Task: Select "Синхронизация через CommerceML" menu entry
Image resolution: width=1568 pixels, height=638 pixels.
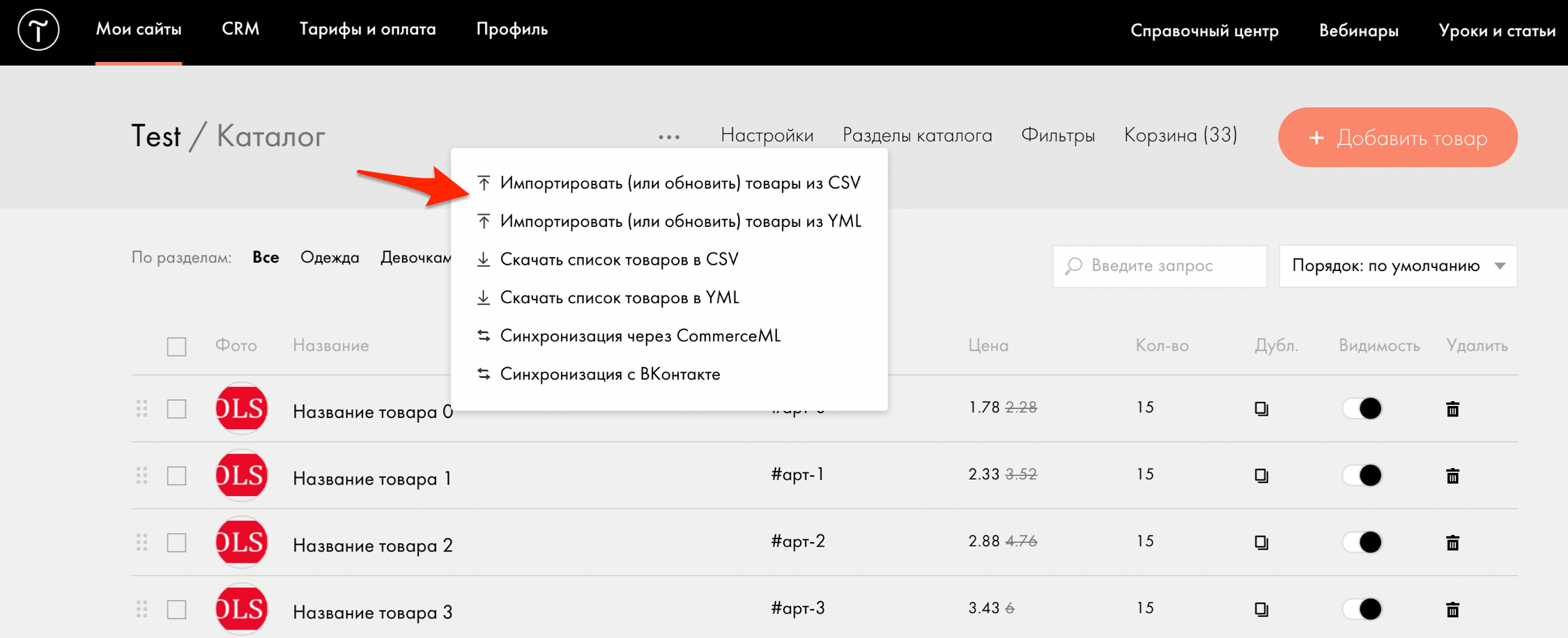Action: 640,336
